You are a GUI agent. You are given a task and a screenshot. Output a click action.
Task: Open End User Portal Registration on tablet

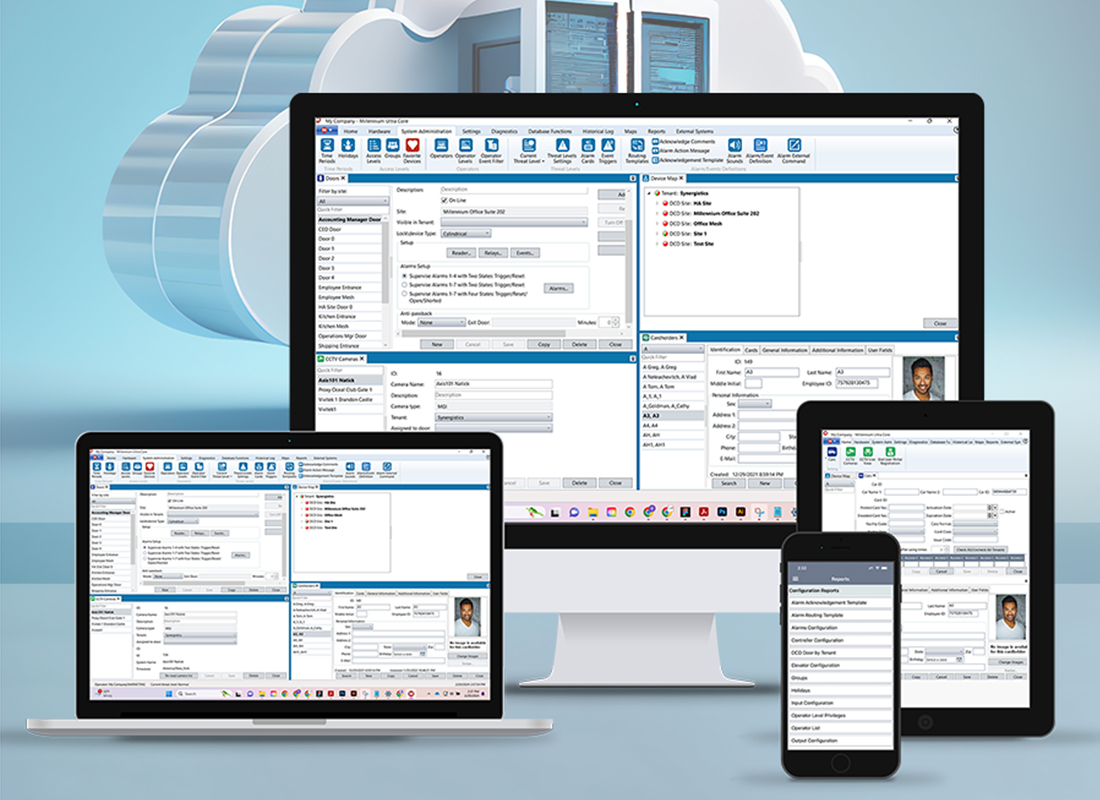click(x=890, y=455)
